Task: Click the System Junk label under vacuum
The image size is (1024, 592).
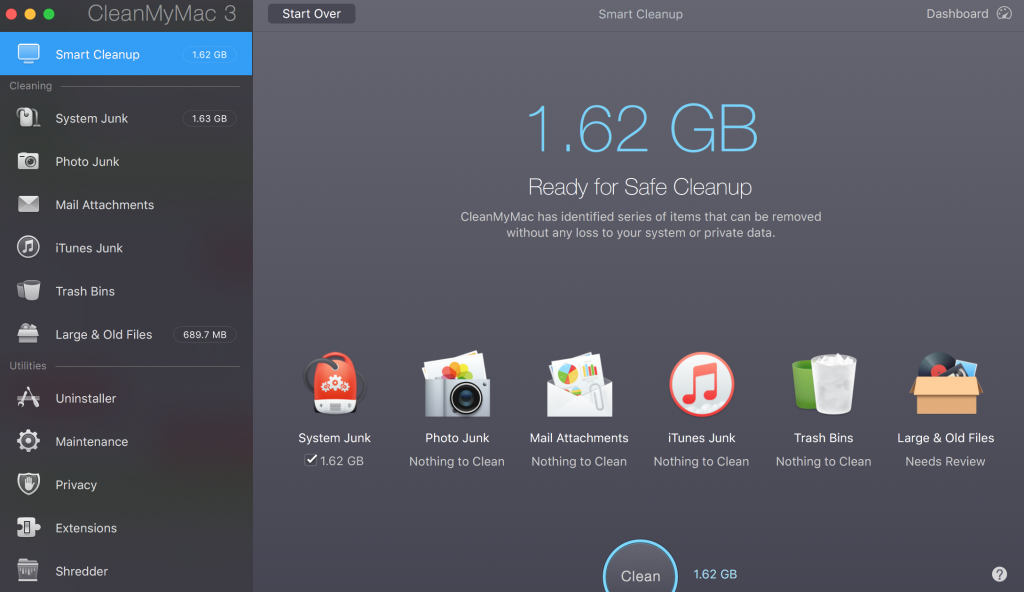Action: click(334, 438)
